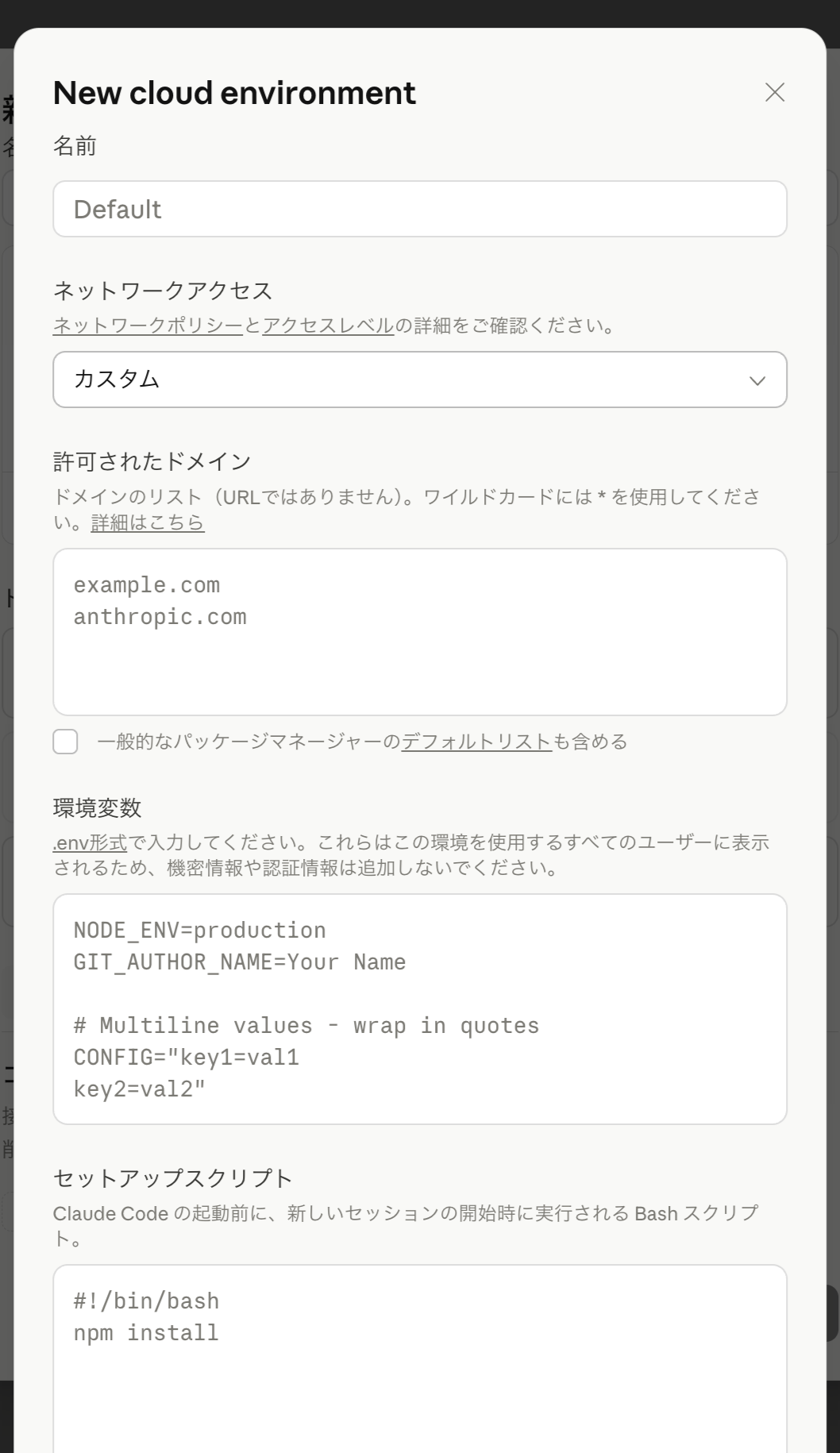This screenshot has width=840, height=1453.
Task: Enable the package manager default list checkbox
Action: [x=65, y=742]
